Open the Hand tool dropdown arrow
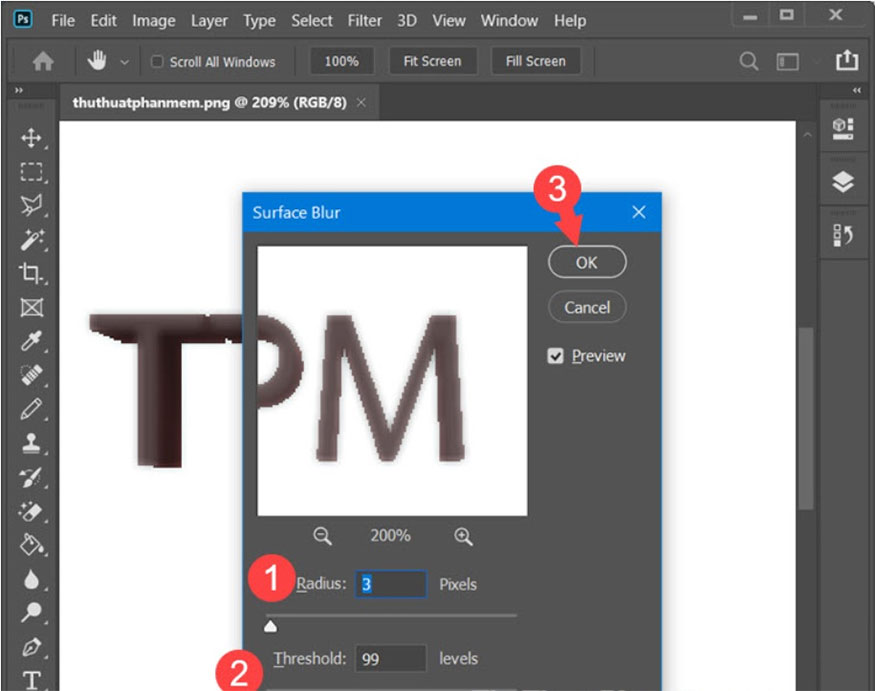 pos(125,61)
